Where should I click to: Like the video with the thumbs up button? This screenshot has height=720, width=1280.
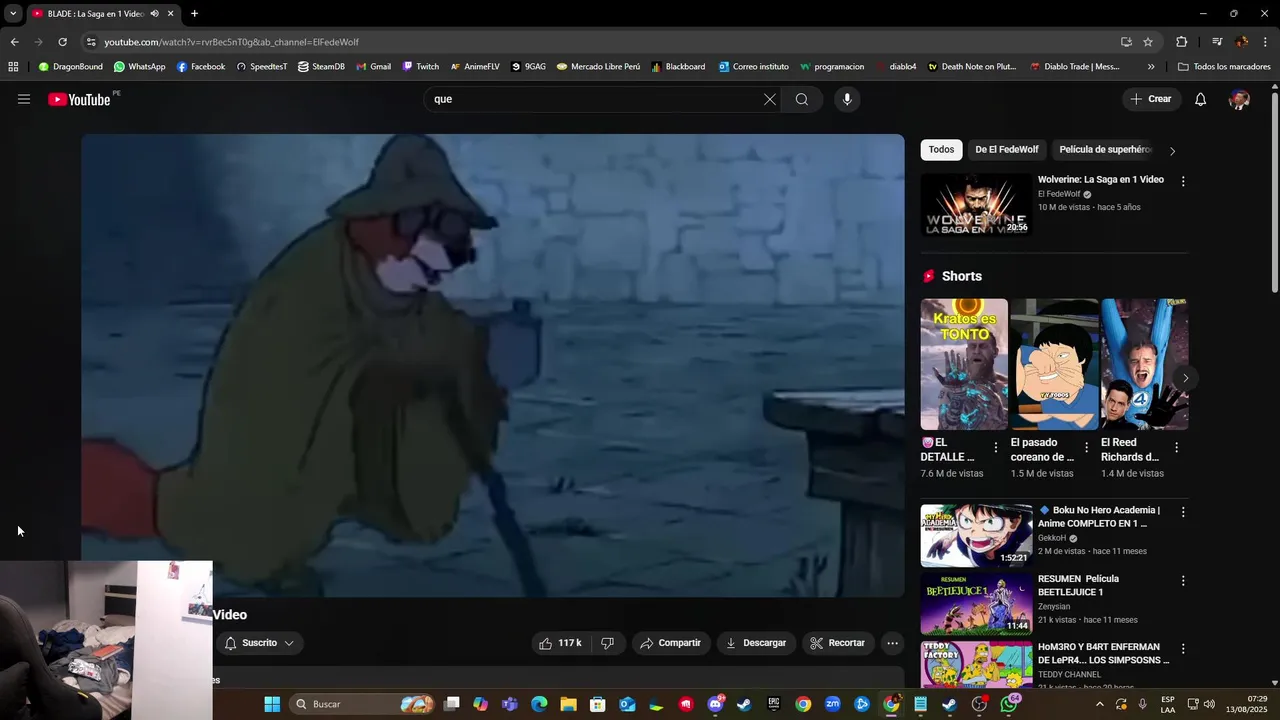click(561, 643)
